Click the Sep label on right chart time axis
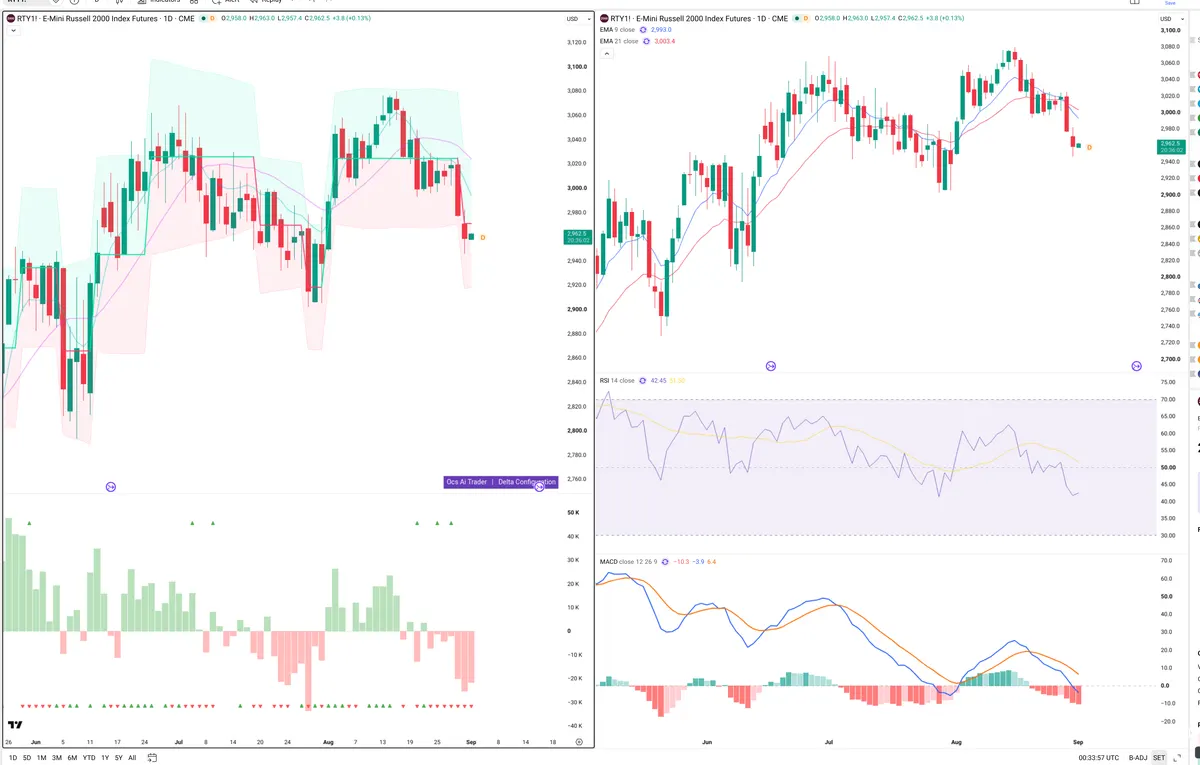 [x=1077, y=742]
